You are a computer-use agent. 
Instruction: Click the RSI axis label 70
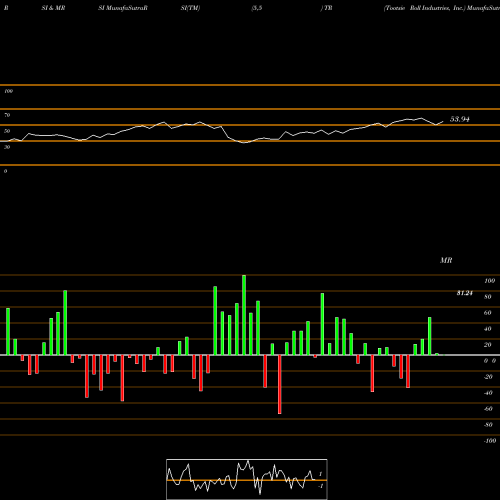(7, 115)
